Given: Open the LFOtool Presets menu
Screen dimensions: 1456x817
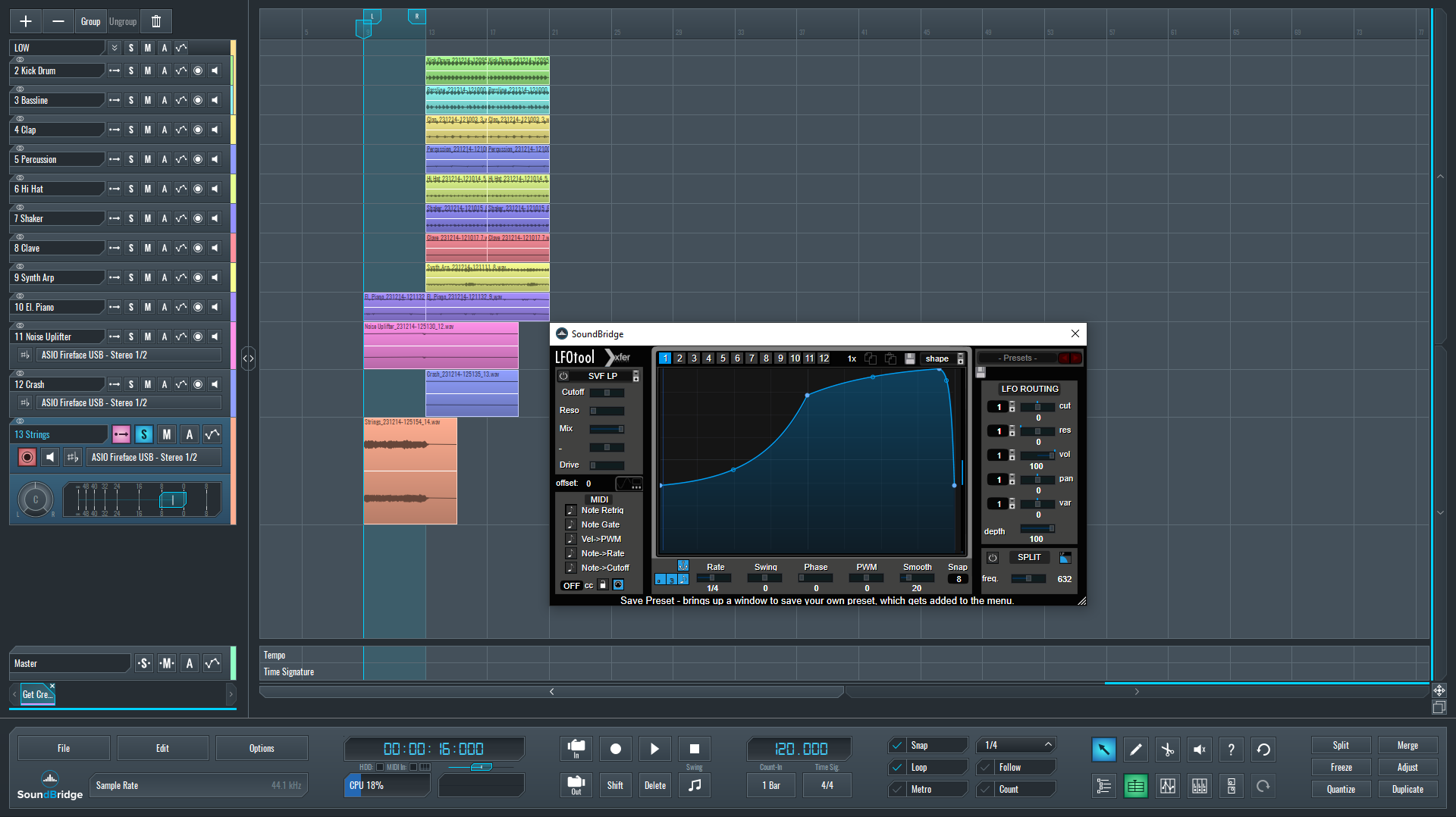Looking at the screenshot, I should (1018, 358).
